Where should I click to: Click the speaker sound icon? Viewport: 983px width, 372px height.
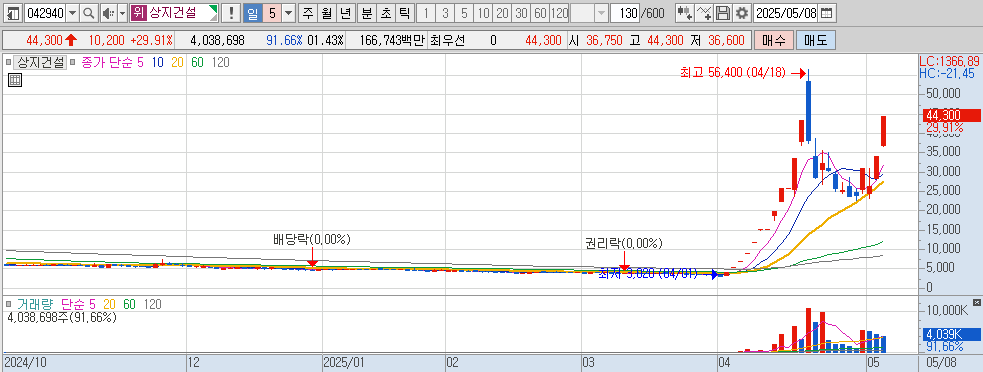point(108,13)
